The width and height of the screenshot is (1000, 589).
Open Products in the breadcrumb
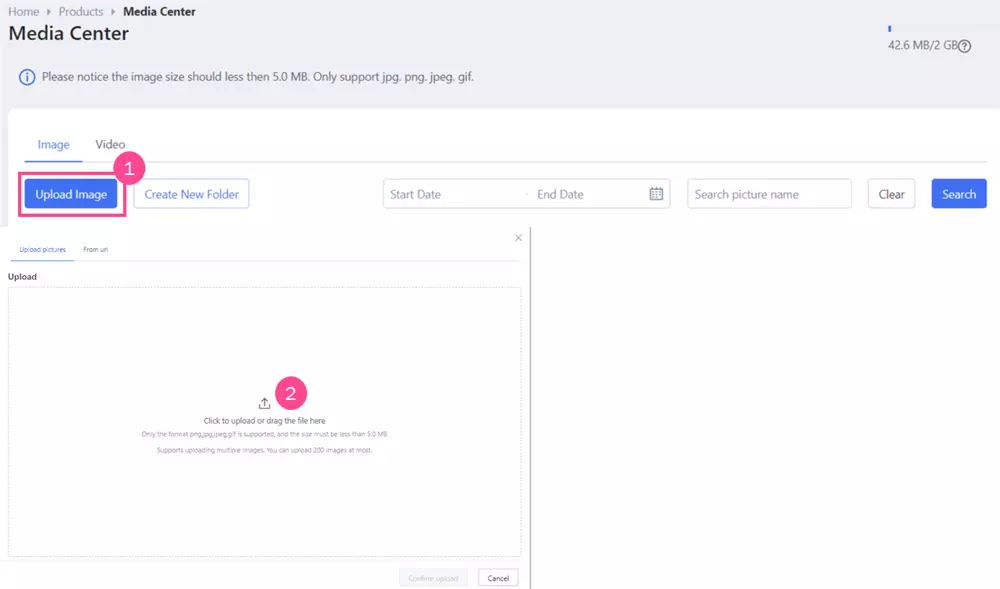81,12
